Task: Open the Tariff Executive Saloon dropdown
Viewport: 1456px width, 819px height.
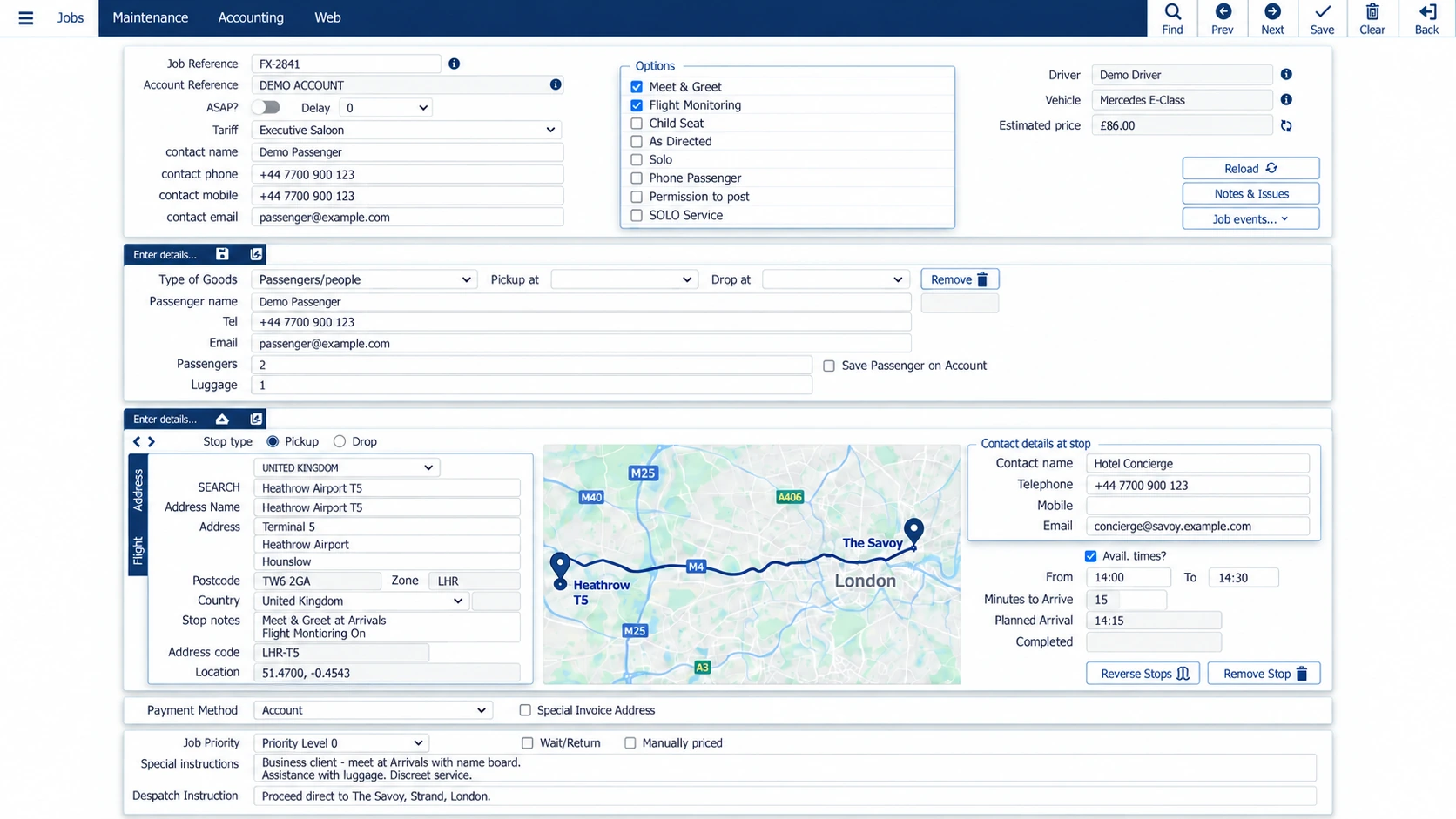Action: pyautogui.click(x=407, y=130)
